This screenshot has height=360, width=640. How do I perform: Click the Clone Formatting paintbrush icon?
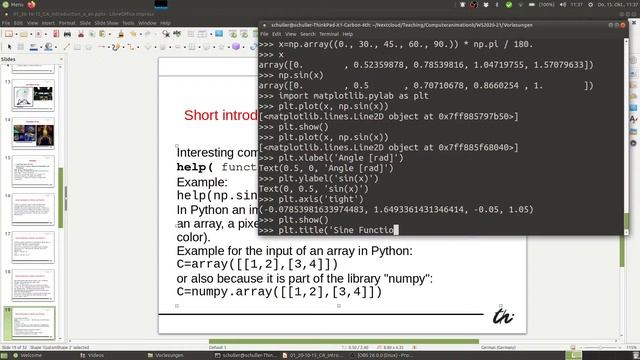(120, 34)
